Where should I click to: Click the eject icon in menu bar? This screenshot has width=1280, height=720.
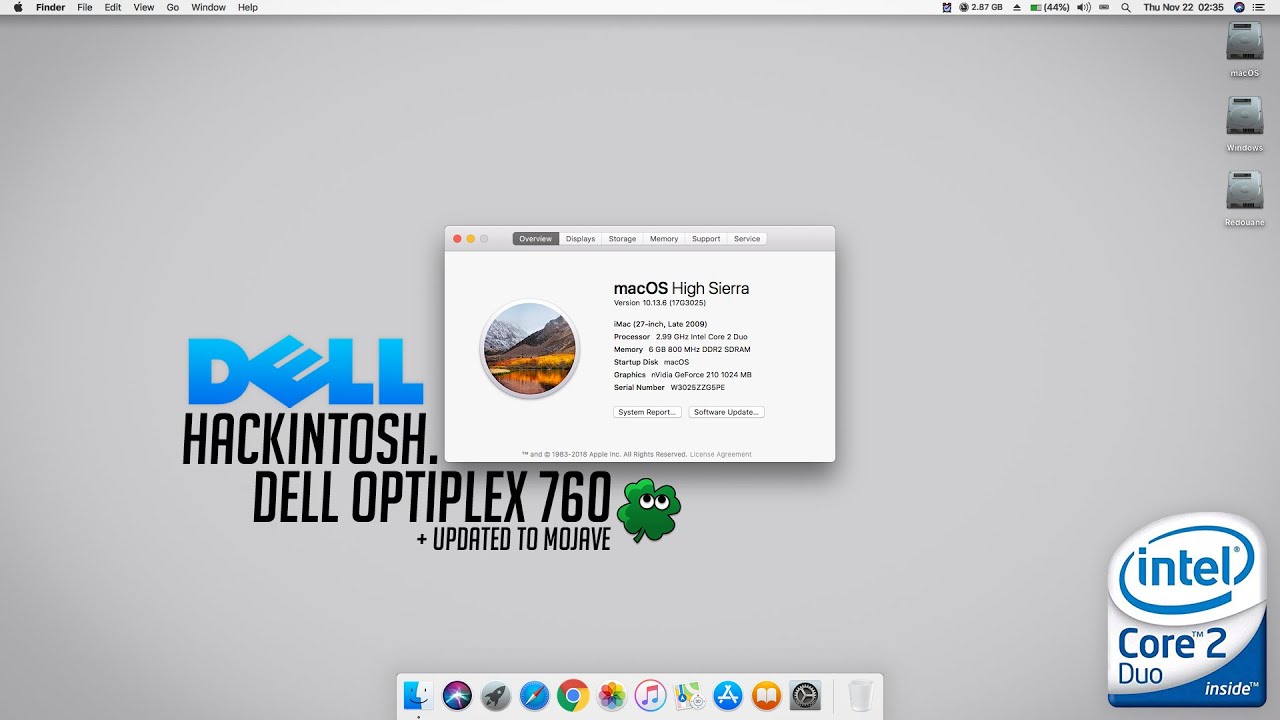(x=1017, y=7)
